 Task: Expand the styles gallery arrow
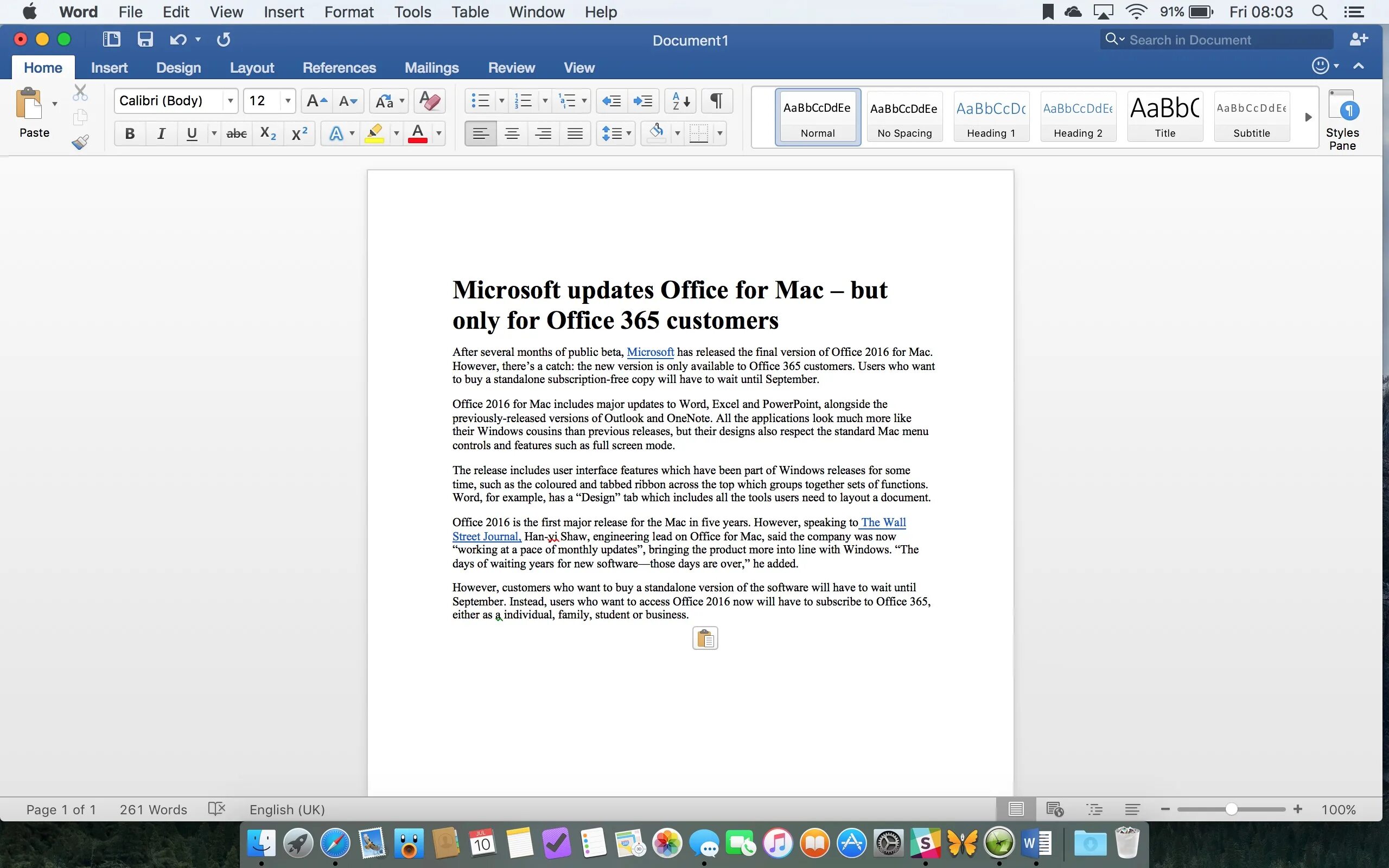coord(1308,117)
